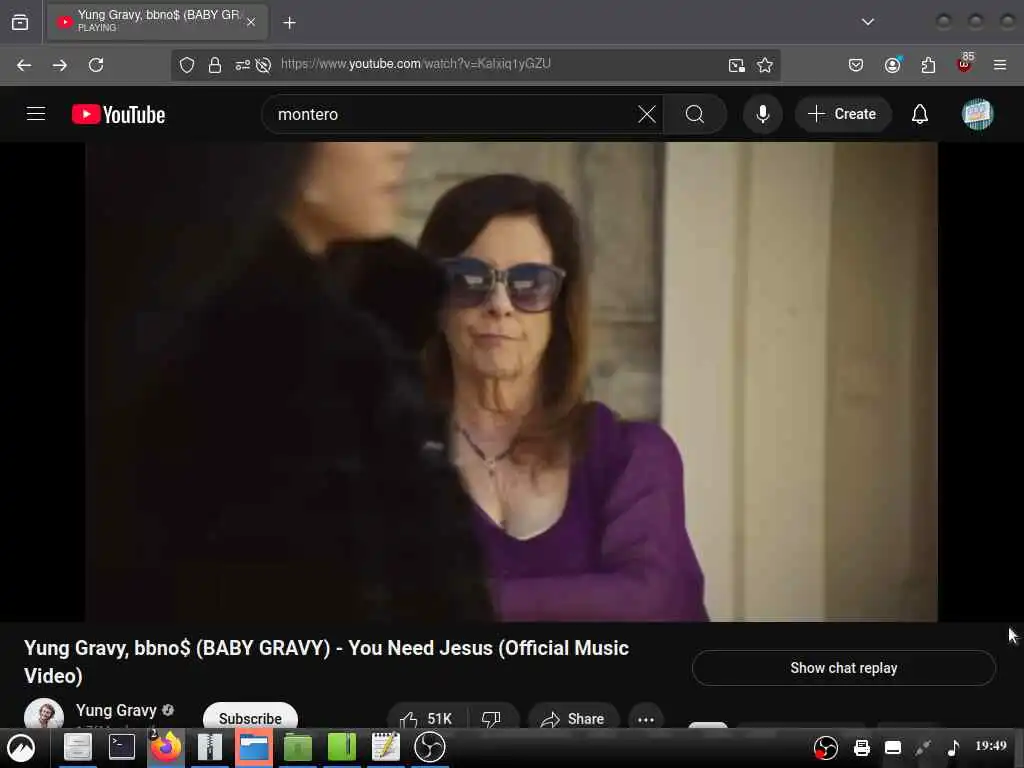
Task: Open OBS recording tray indicator
Action: point(825,747)
